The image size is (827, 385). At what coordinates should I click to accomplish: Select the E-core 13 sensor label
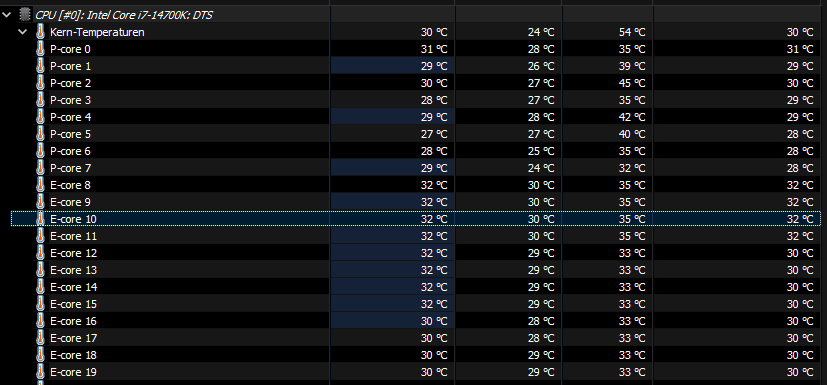click(73, 270)
